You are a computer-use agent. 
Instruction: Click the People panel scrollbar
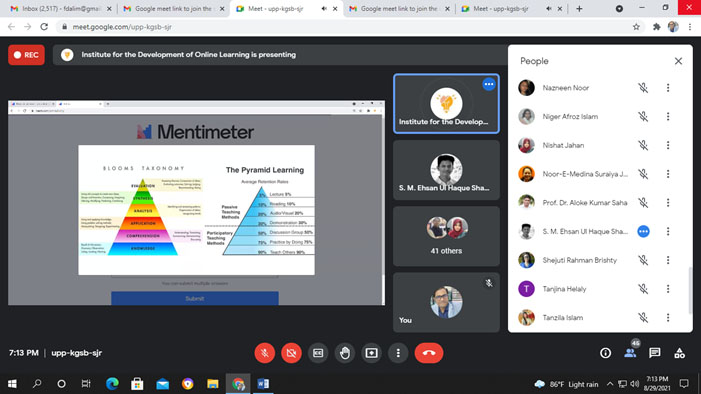[x=690, y=290]
